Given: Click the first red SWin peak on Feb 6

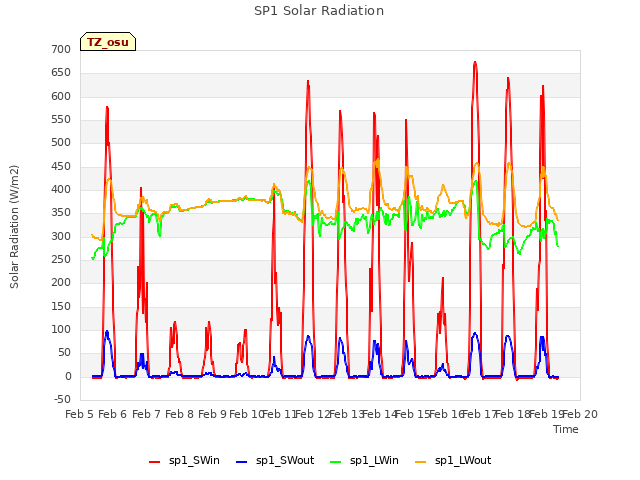Looking at the screenshot, I should tap(107, 107).
